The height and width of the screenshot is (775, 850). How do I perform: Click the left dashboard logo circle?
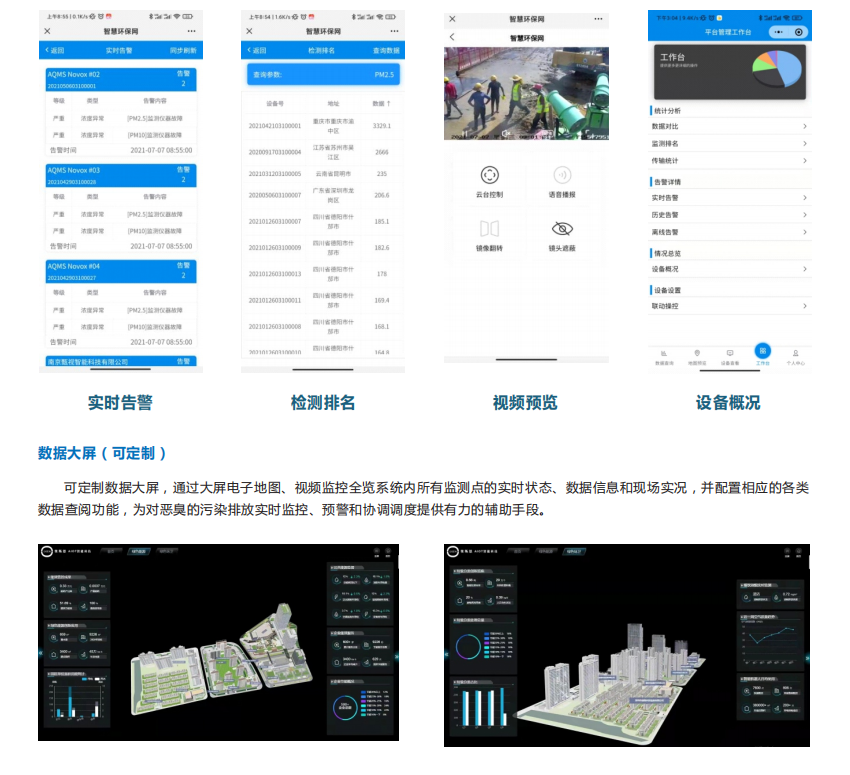tap(47, 551)
